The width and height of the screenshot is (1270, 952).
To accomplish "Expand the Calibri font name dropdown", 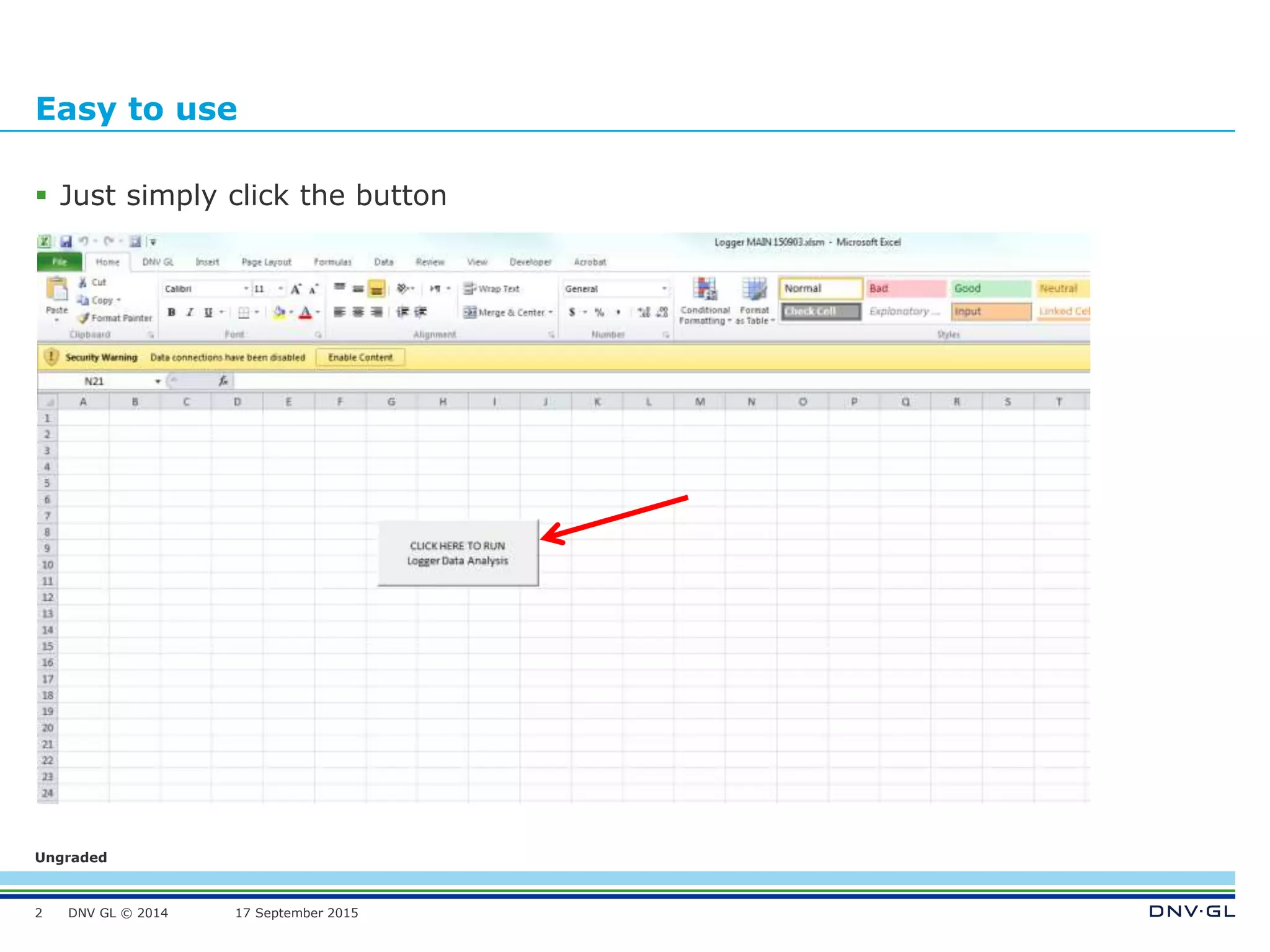I will point(246,289).
